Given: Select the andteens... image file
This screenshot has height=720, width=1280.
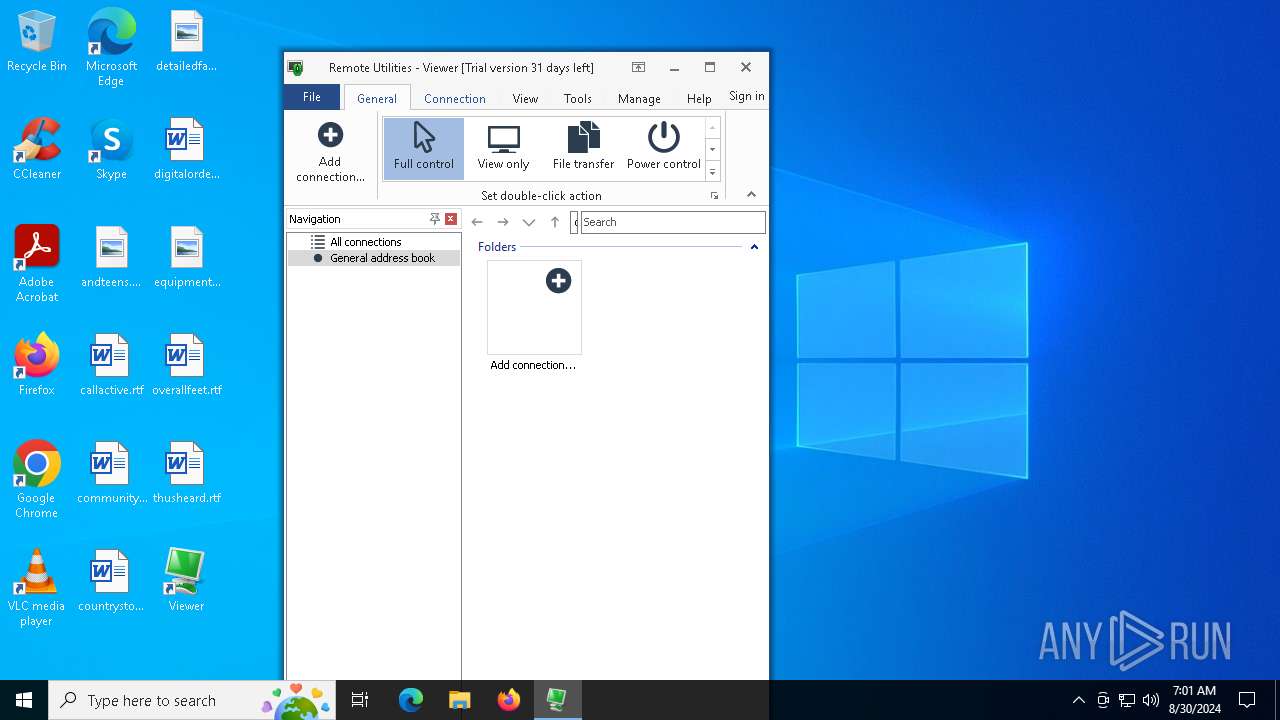Looking at the screenshot, I should (x=111, y=257).
